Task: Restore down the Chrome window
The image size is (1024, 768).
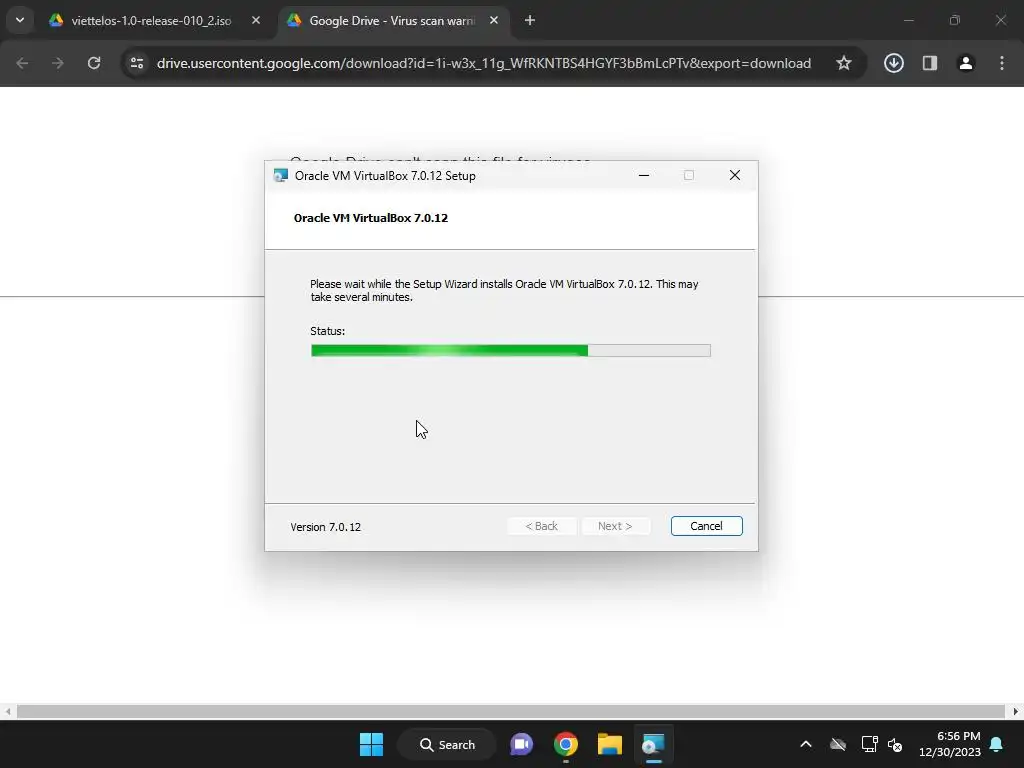Action: tap(955, 20)
